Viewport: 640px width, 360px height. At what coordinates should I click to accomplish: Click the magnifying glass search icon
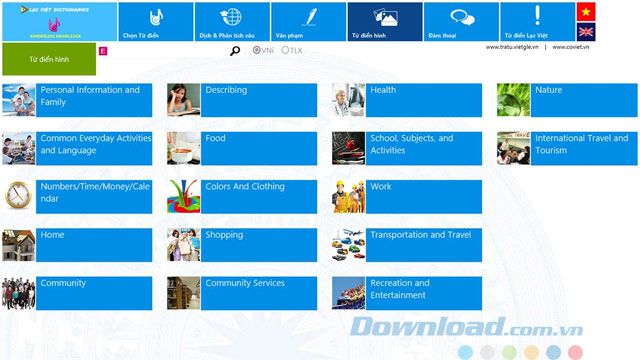[235, 51]
